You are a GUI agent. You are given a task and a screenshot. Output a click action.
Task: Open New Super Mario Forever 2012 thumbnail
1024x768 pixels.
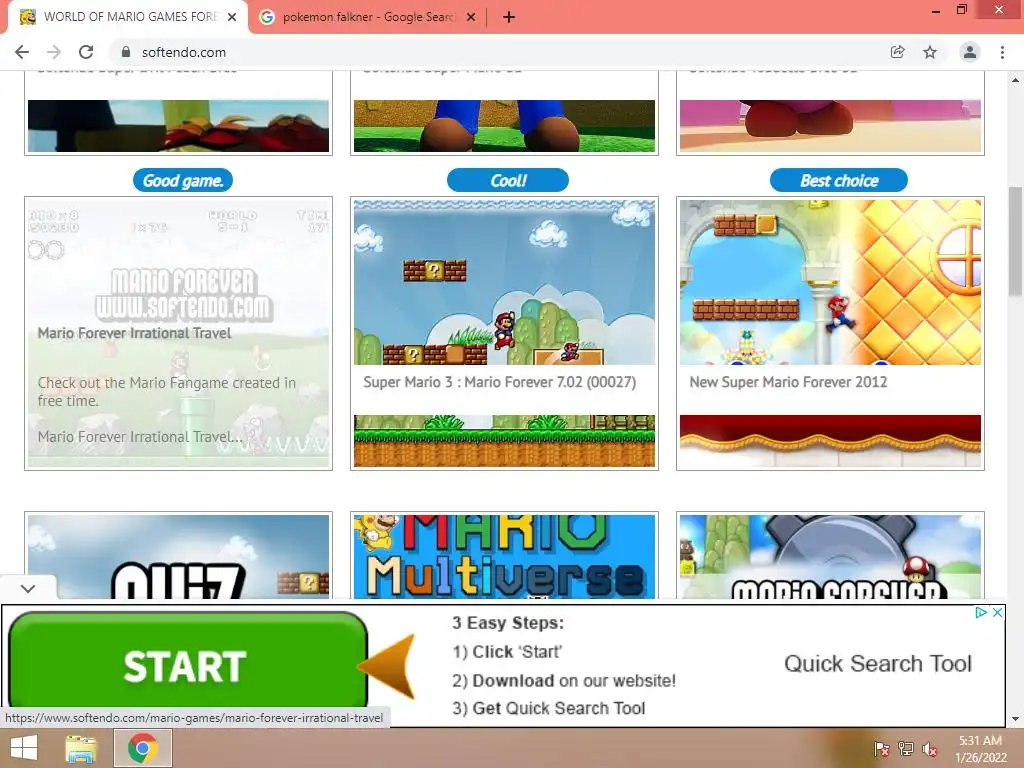click(x=830, y=282)
